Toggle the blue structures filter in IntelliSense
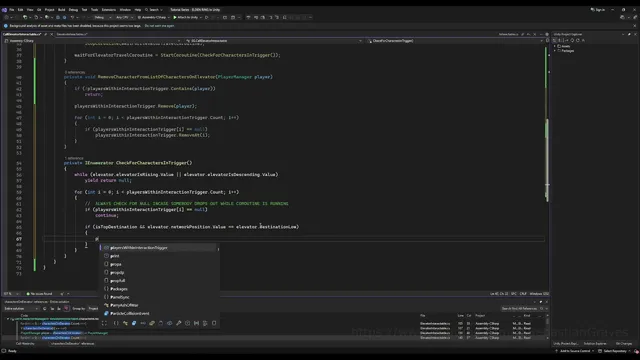 click(x=134, y=323)
